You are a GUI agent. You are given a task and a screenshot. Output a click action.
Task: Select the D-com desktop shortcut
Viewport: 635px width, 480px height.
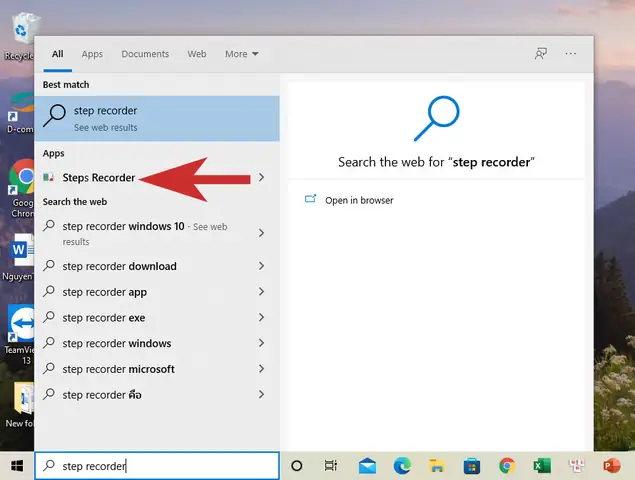pyautogui.click(x=19, y=113)
